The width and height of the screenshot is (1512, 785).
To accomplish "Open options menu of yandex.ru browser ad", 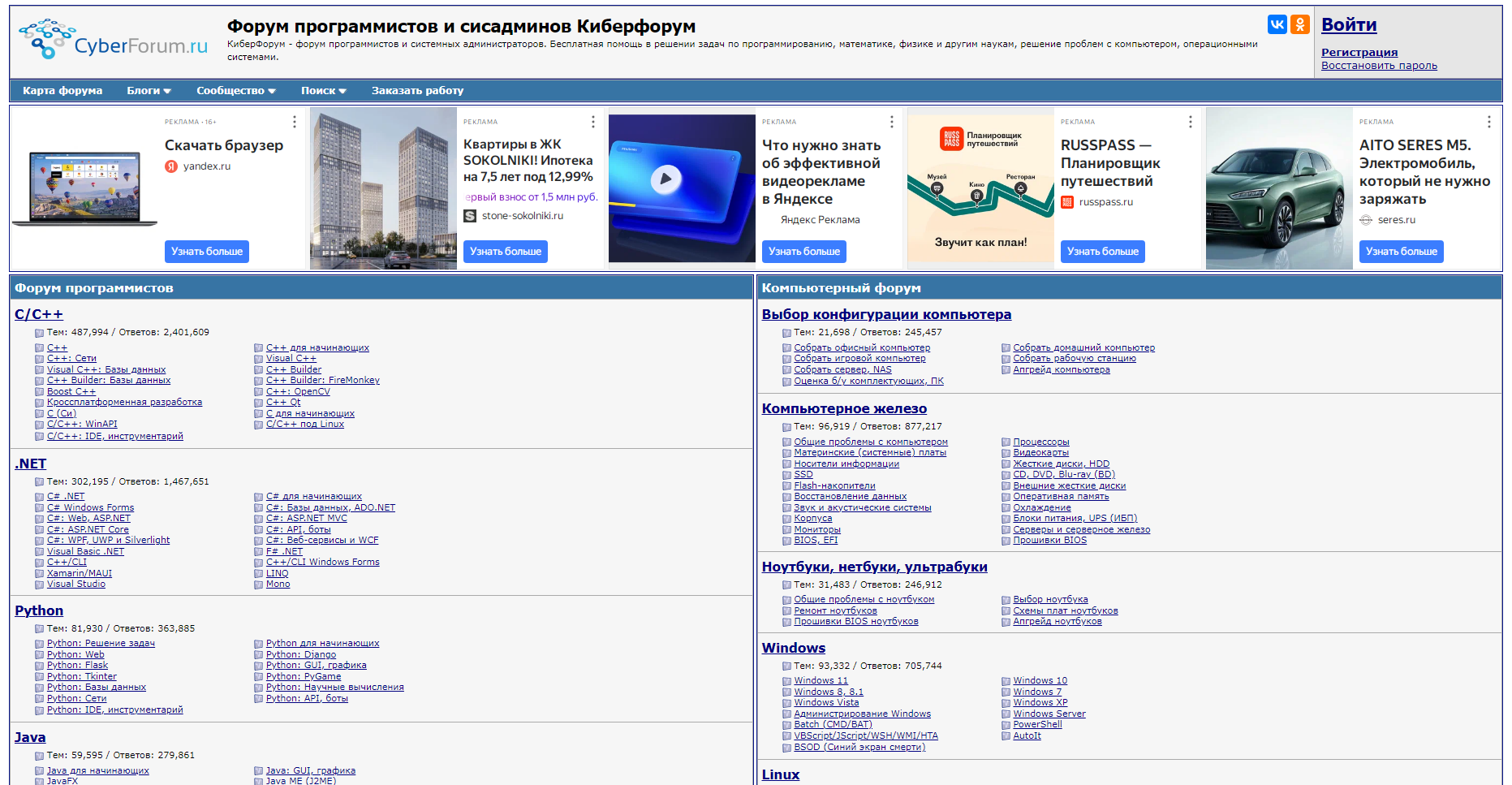I will (x=295, y=122).
